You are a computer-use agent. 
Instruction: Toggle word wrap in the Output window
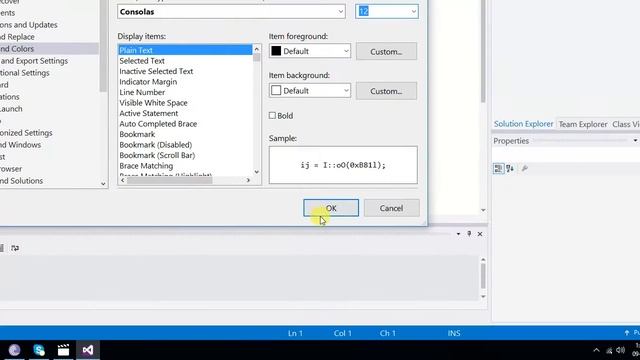click(x=15, y=248)
